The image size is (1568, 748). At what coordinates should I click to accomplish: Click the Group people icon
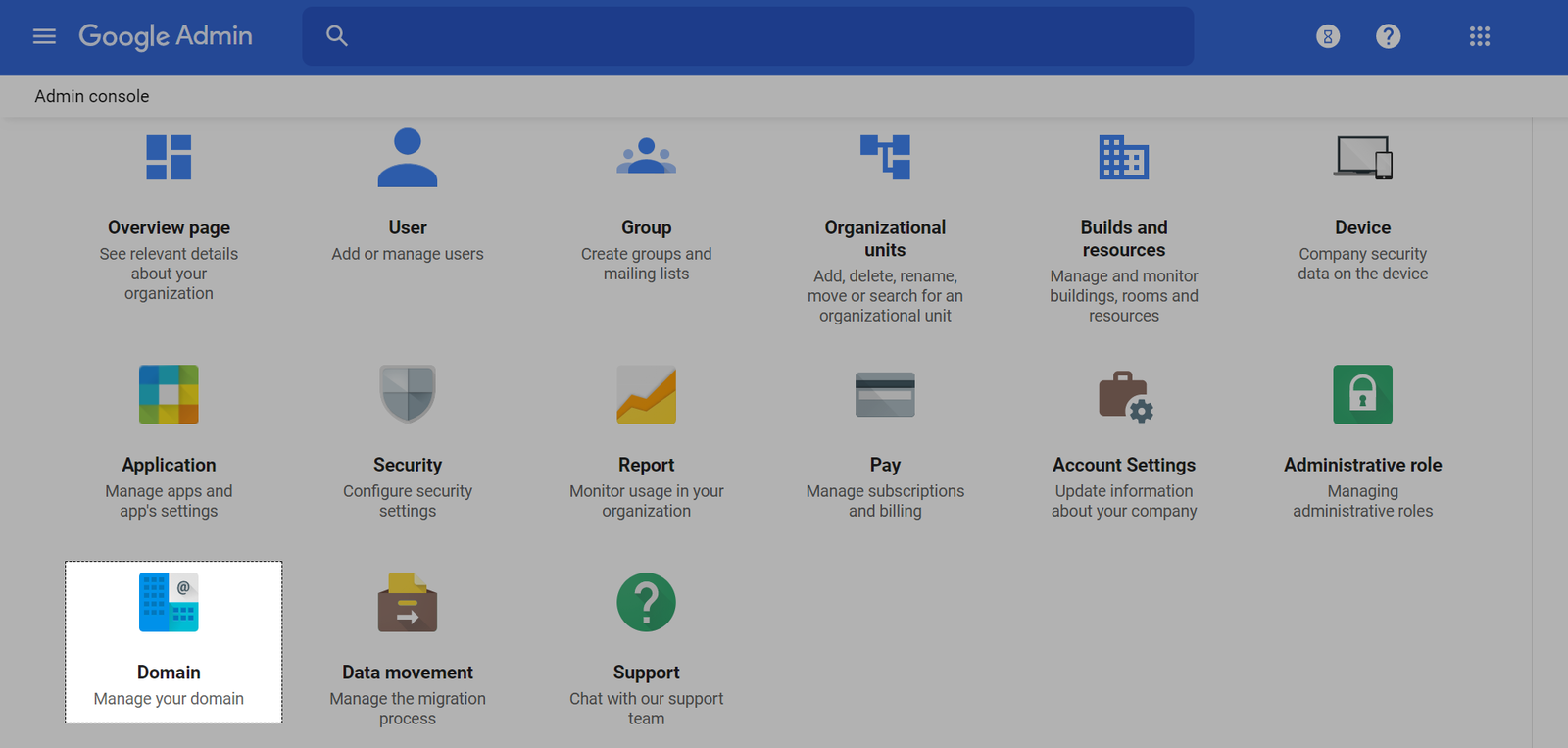(x=647, y=156)
